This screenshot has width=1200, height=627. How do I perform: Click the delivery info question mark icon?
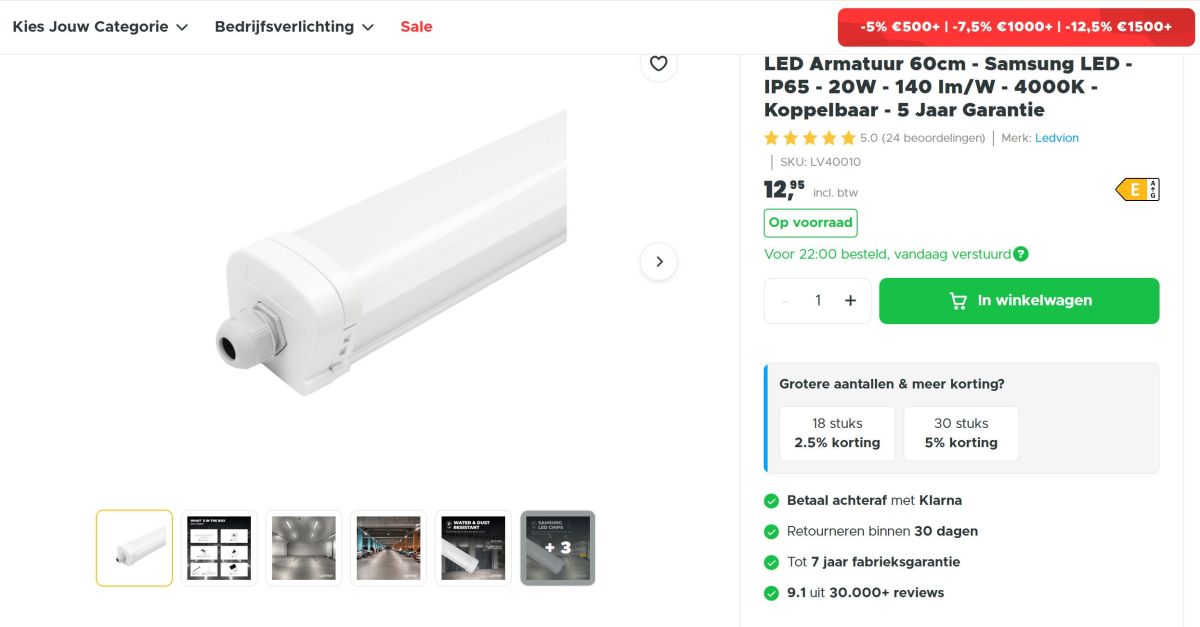coord(1020,254)
